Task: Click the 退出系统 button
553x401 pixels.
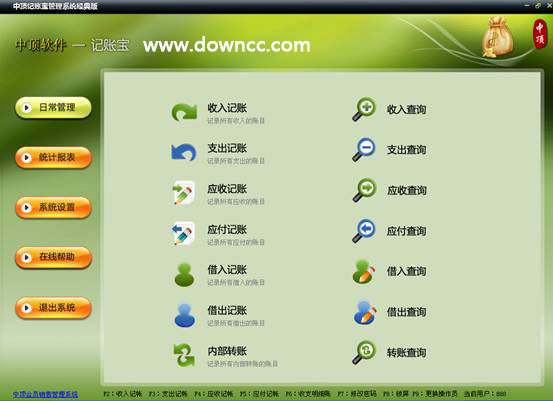Action: pyautogui.click(x=54, y=308)
